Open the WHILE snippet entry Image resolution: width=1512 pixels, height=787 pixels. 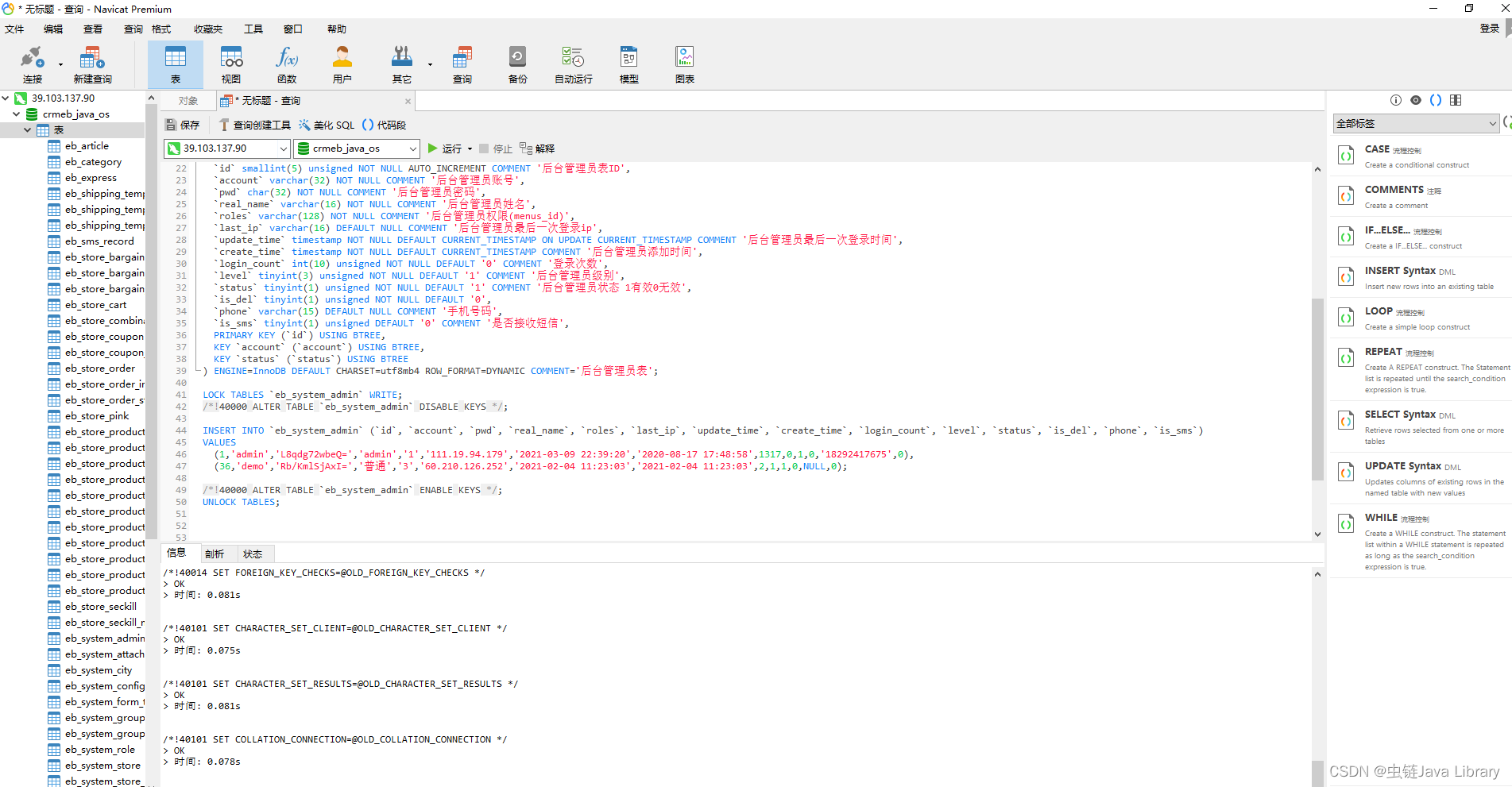click(x=1421, y=541)
